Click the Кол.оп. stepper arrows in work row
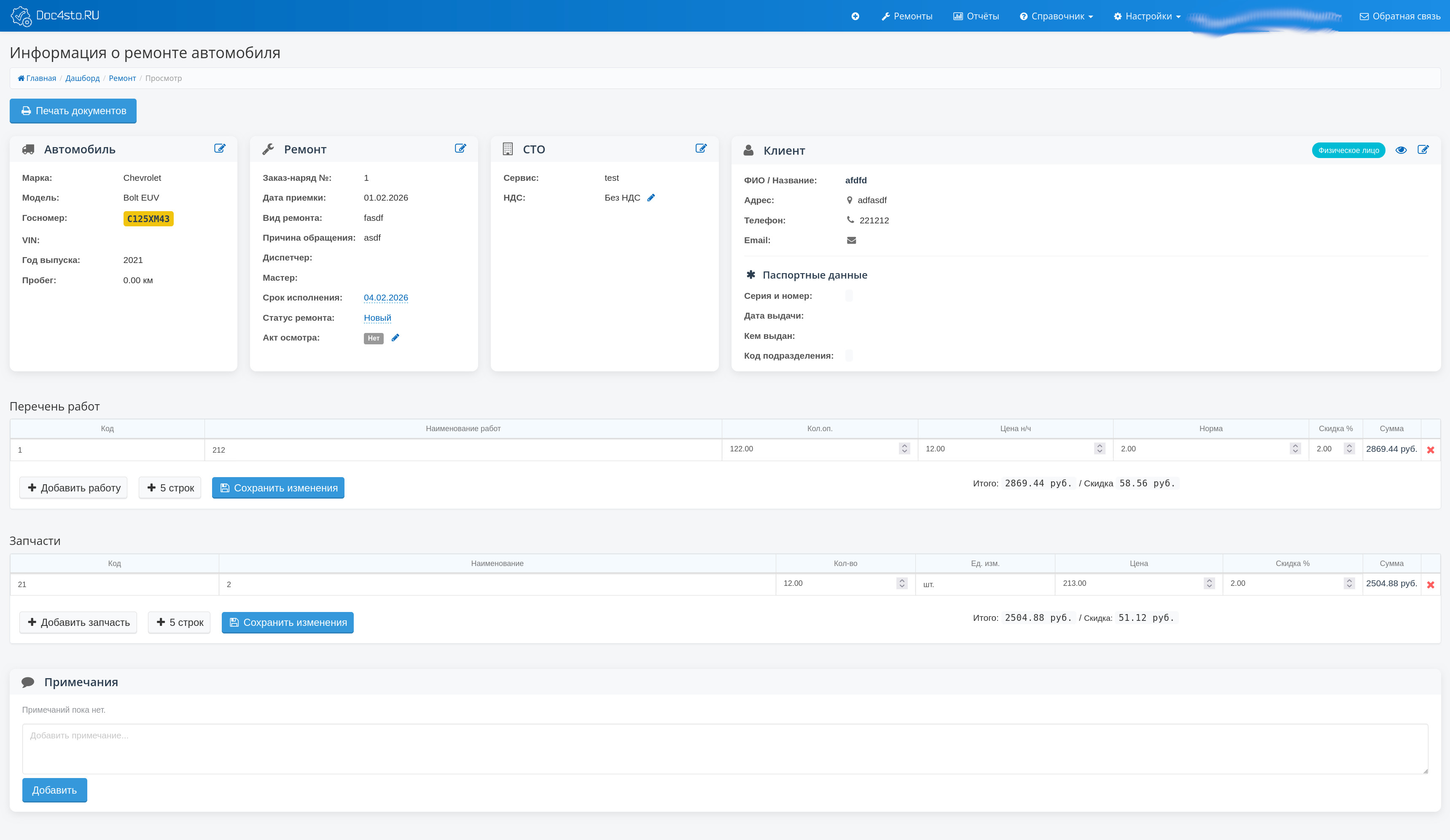The image size is (1450, 840). pos(904,449)
